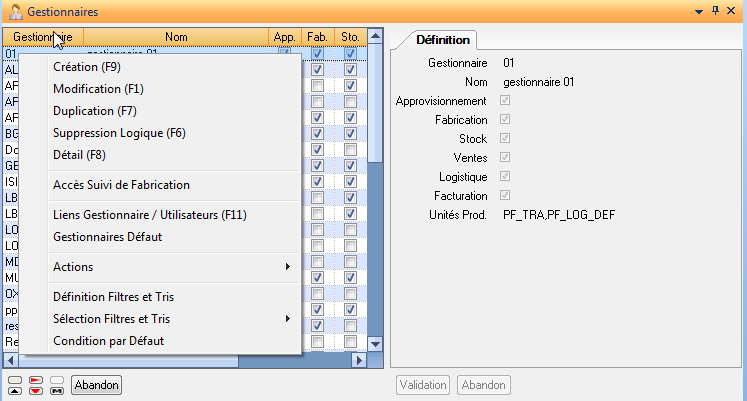Click the Gestionnaires user icon in title bar

tap(15, 10)
